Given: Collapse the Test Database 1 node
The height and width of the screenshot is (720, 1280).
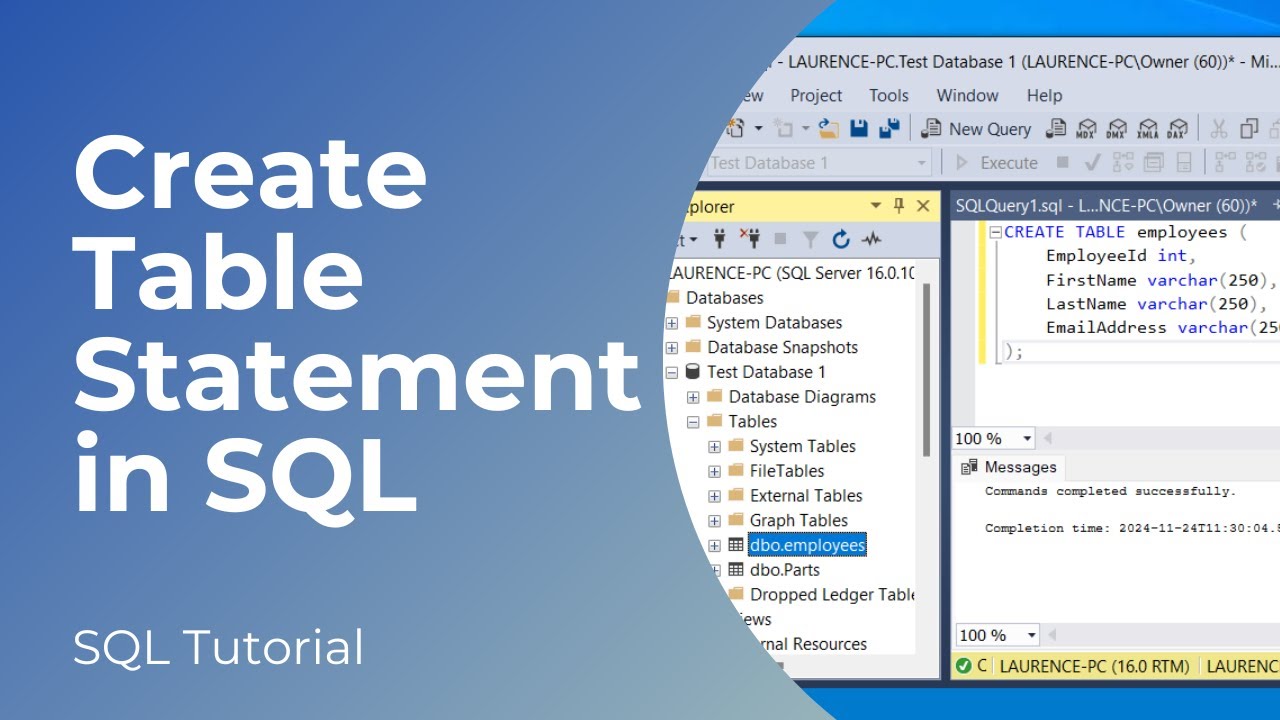Looking at the screenshot, I should point(672,372).
